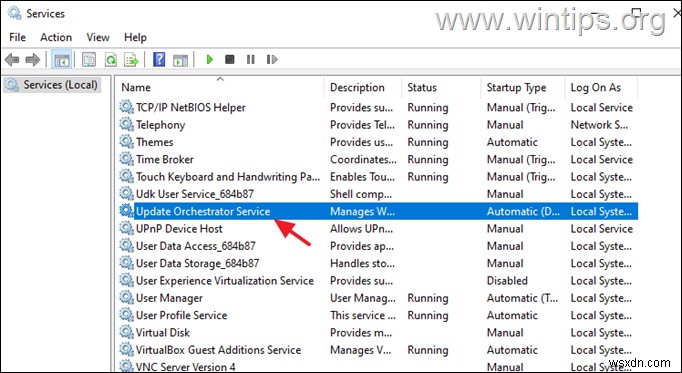Select the UPnP Device Host name
The height and width of the screenshot is (373, 682).
[179, 229]
